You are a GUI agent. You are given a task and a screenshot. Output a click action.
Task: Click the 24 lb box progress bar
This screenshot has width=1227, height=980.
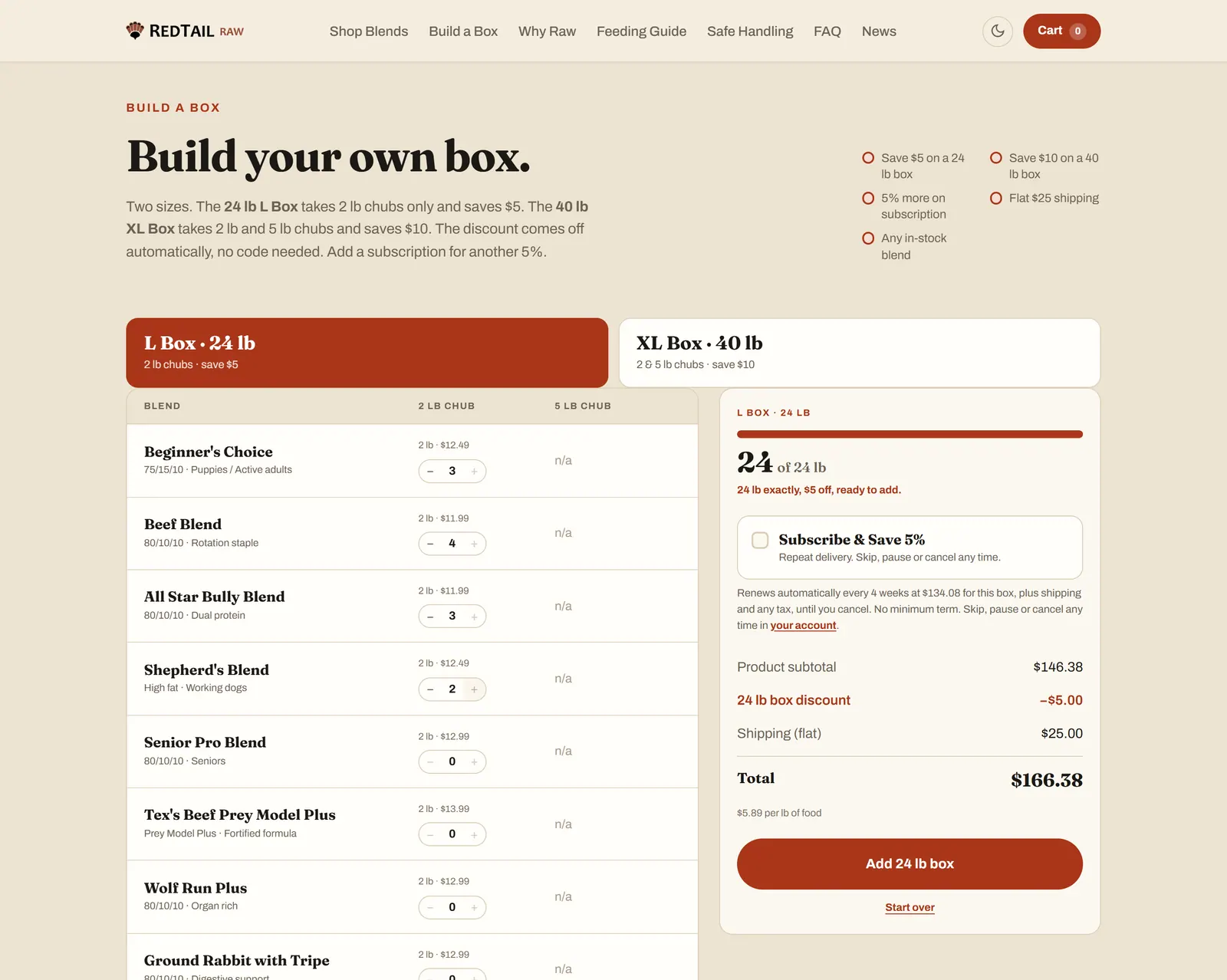click(910, 434)
